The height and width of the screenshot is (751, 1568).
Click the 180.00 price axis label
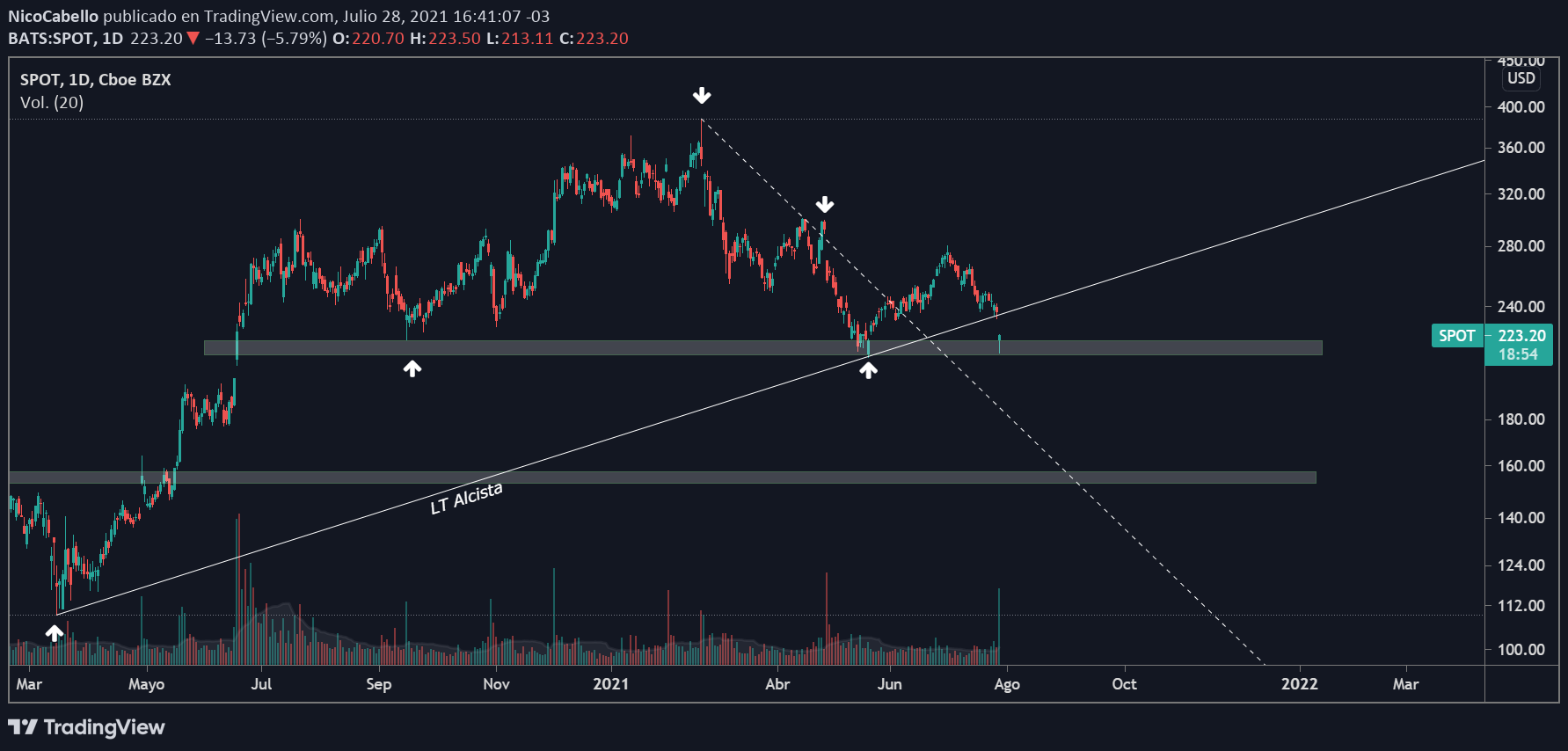coord(1521,419)
